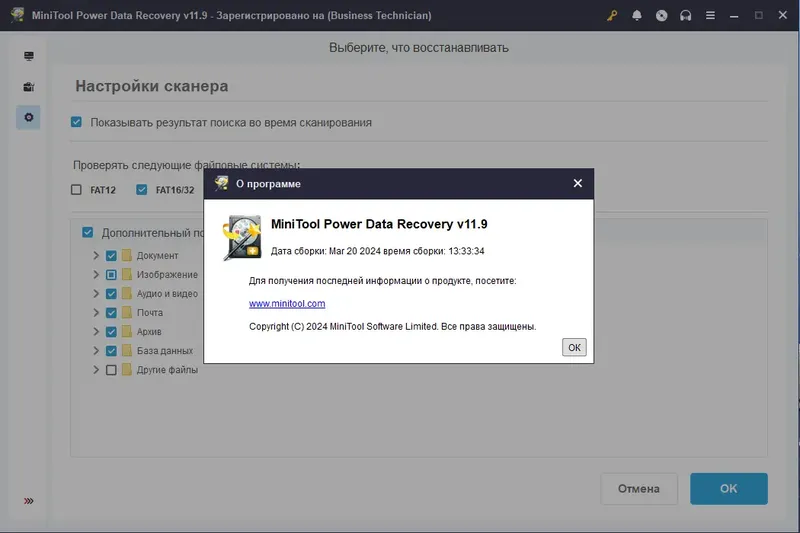This screenshot has height=533, width=800.
Task: Click the build date text in About dialog
Action: pos(377,251)
